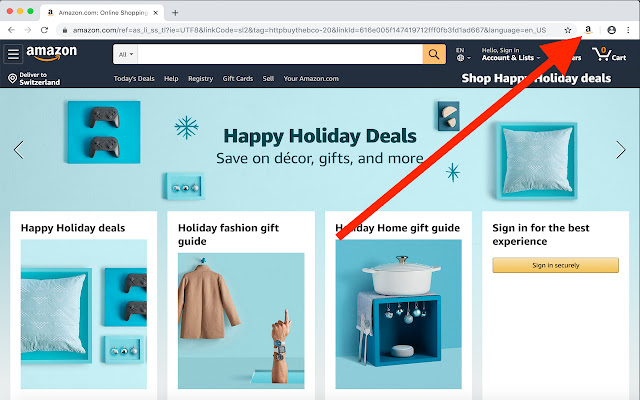
Task: Expand the All departments search dropdown
Action: (x=126, y=54)
